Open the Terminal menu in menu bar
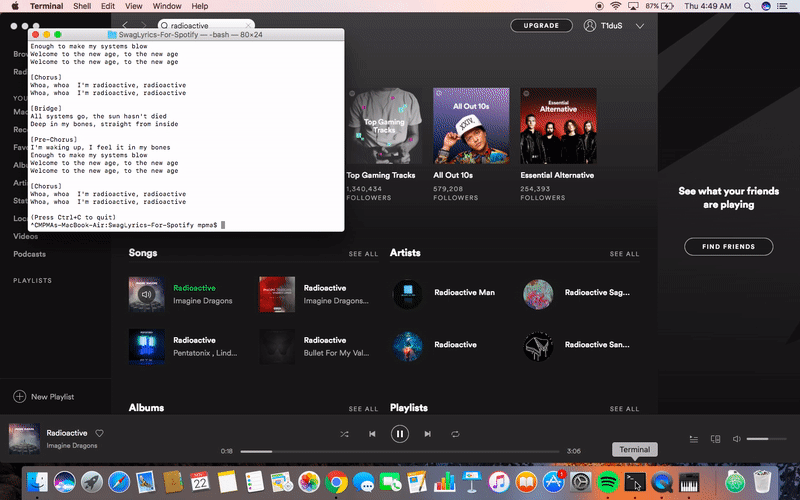The image size is (800, 500). tap(46, 6)
